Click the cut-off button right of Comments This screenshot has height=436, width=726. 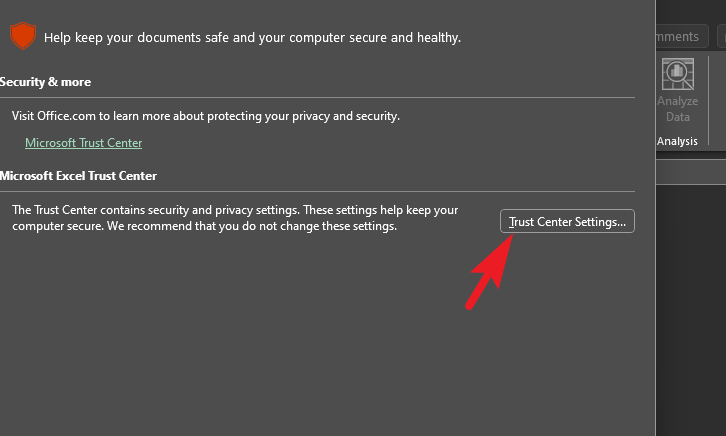[721, 36]
